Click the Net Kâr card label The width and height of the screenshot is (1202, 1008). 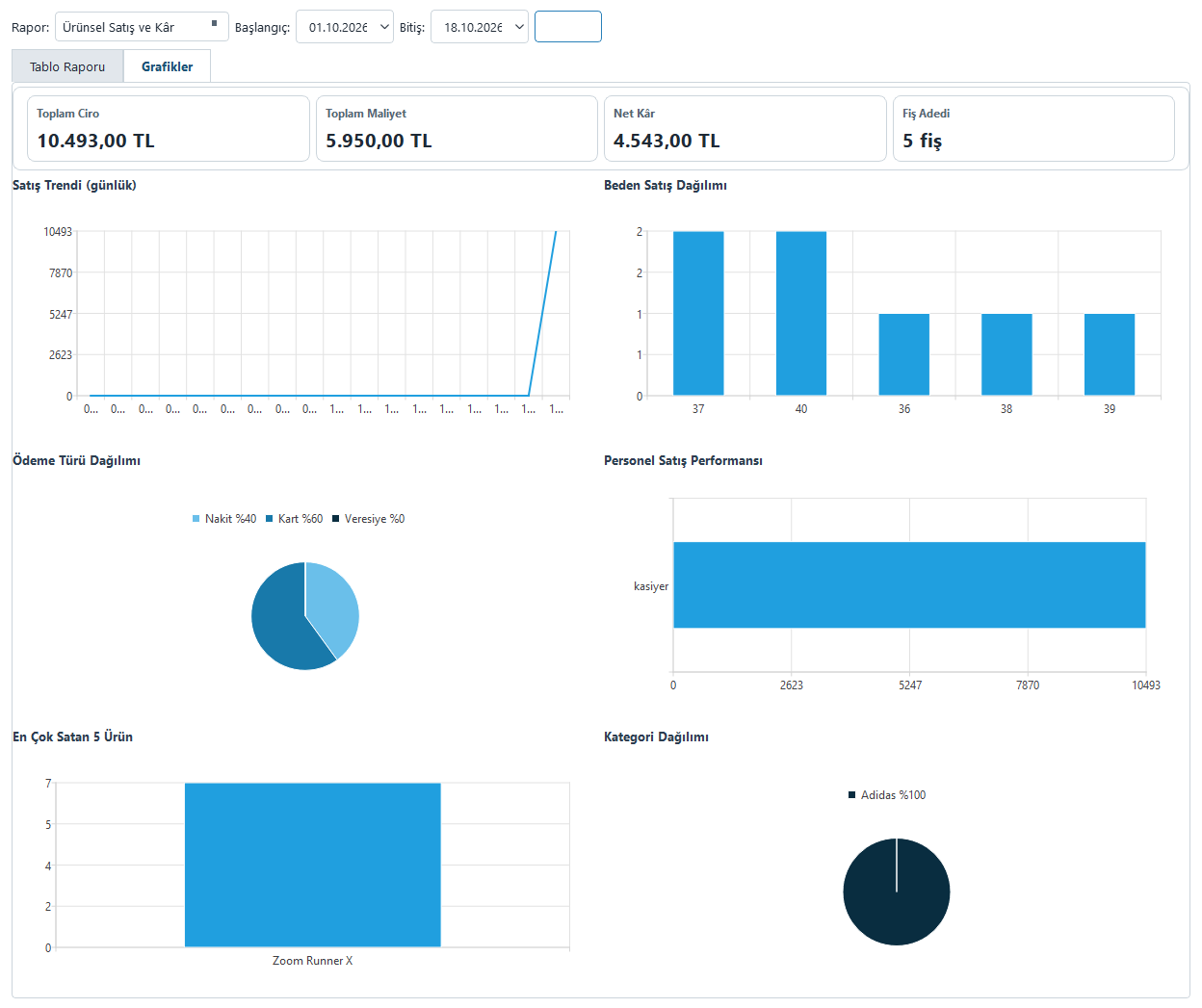[x=635, y=114]
